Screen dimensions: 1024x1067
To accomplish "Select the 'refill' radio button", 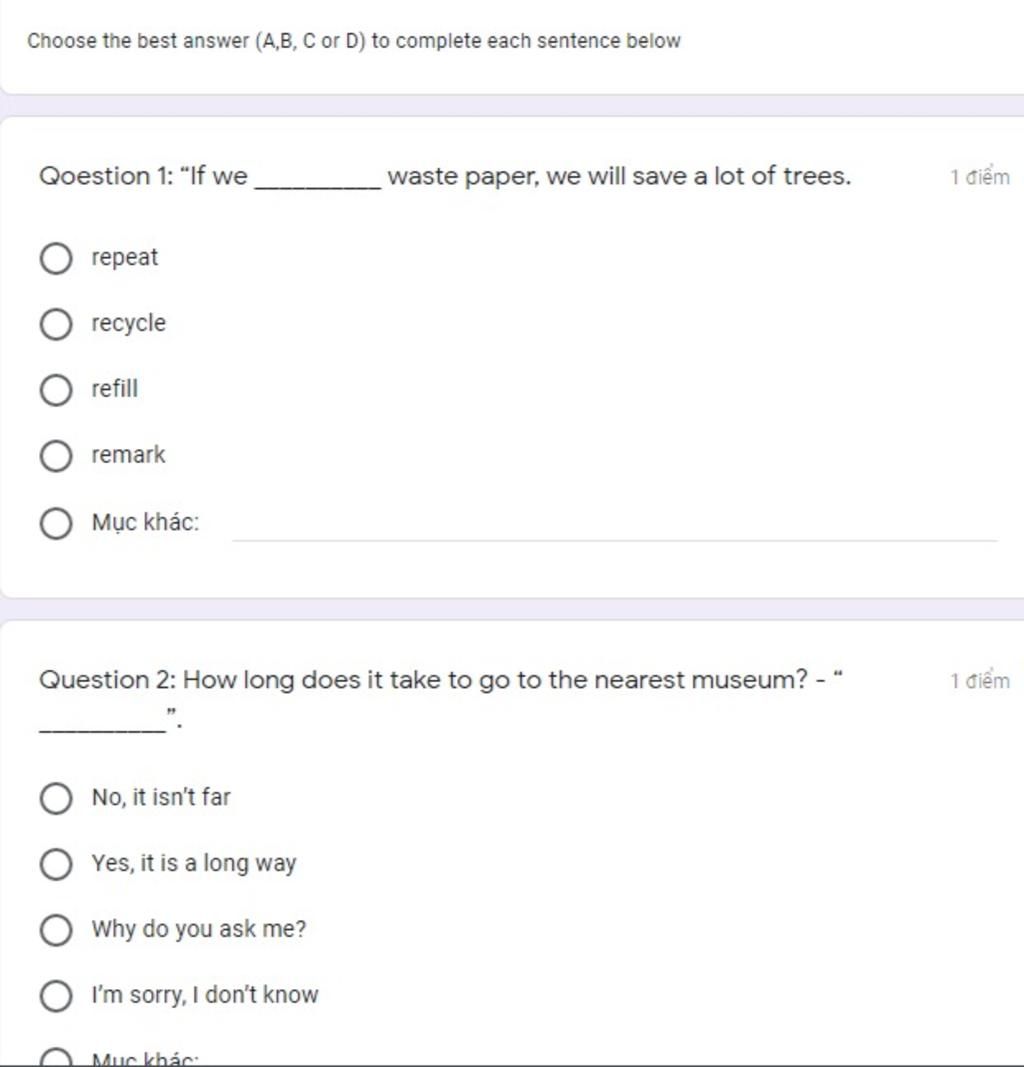I will [x=56, y=390].
